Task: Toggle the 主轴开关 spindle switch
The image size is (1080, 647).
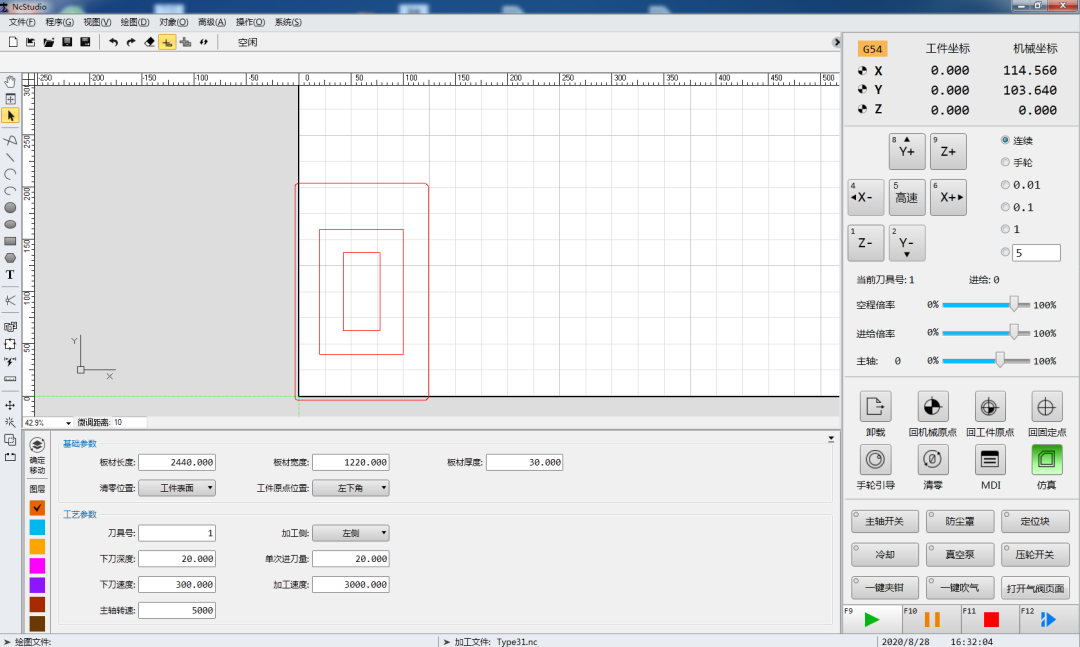Action: pyautogui.click(x=884, y=521)
